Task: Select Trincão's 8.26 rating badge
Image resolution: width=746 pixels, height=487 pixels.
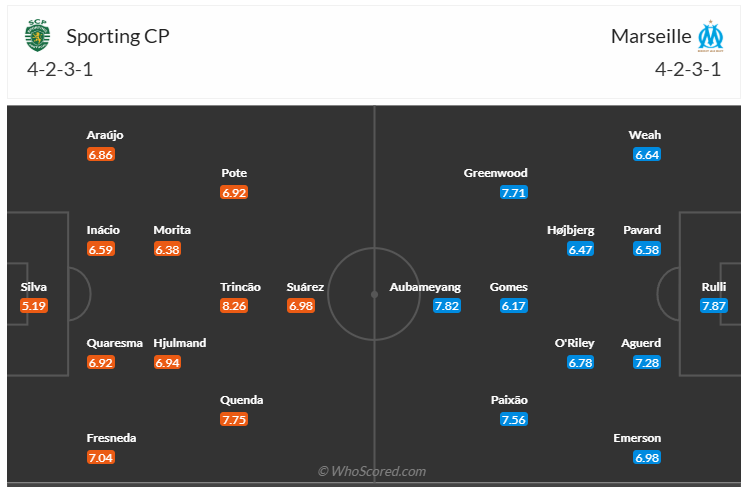Action: [x=234, y=306]
